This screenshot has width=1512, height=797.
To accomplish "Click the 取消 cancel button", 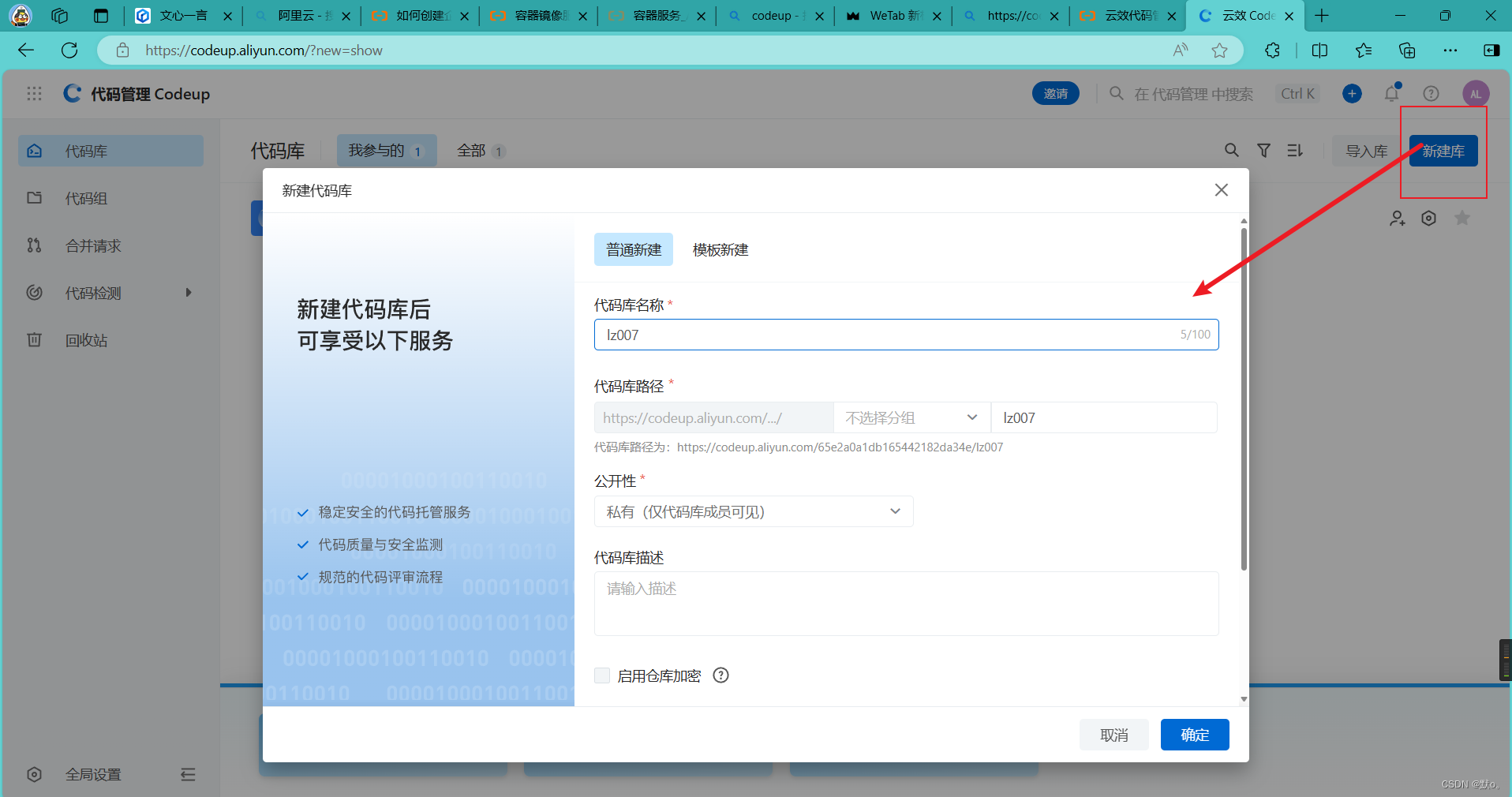I will point(1113,735).
